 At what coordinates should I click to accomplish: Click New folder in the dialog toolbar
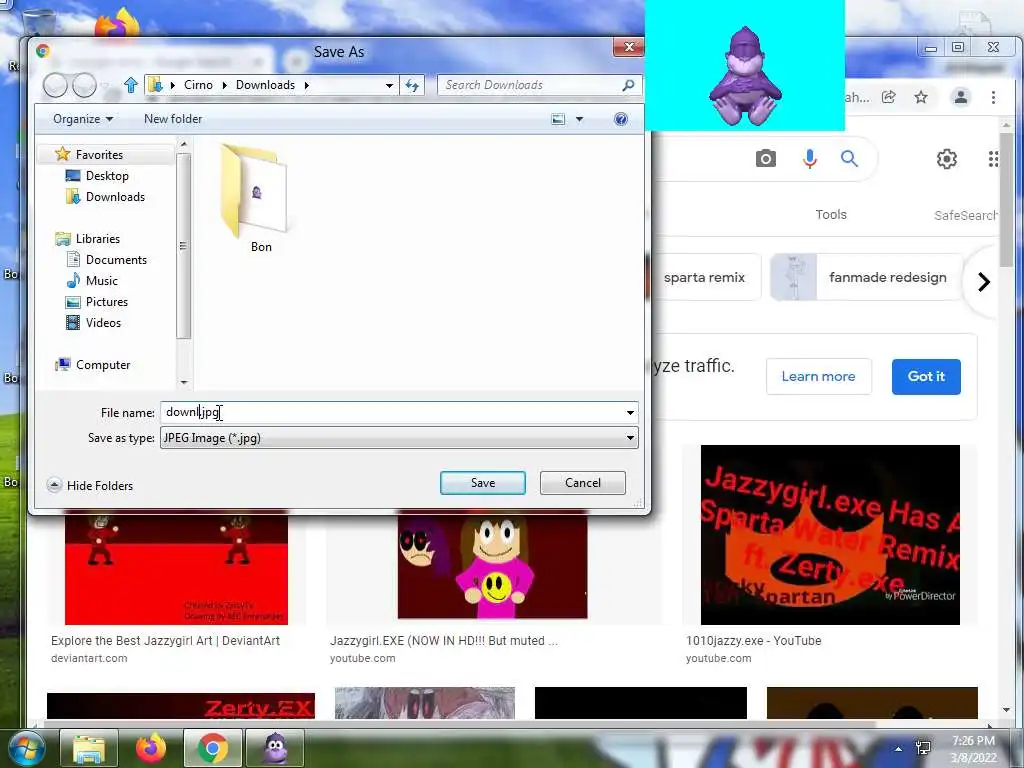pyautogui.click(x=173, y=119)
